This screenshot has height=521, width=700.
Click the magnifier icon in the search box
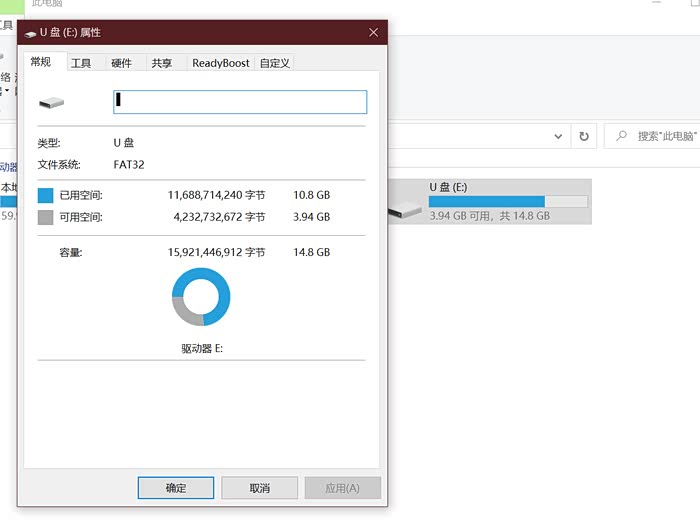point(622,136)
